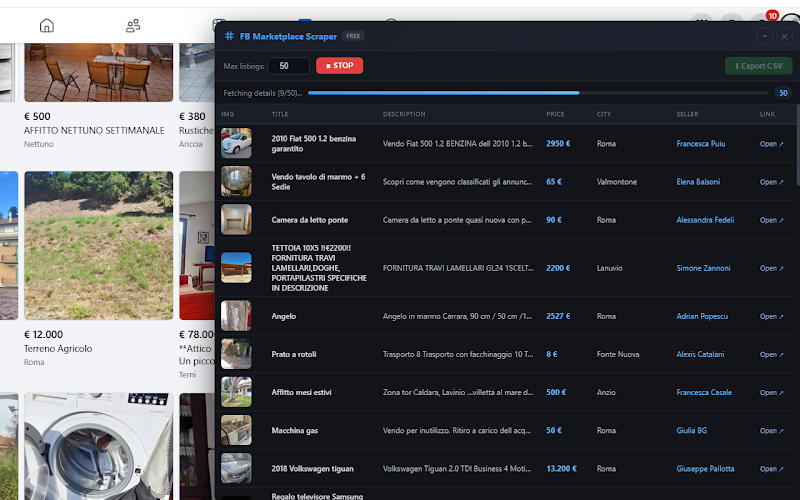Click the fetching details progress bar
Screen dimensions: 800x500
click(538, 93)
